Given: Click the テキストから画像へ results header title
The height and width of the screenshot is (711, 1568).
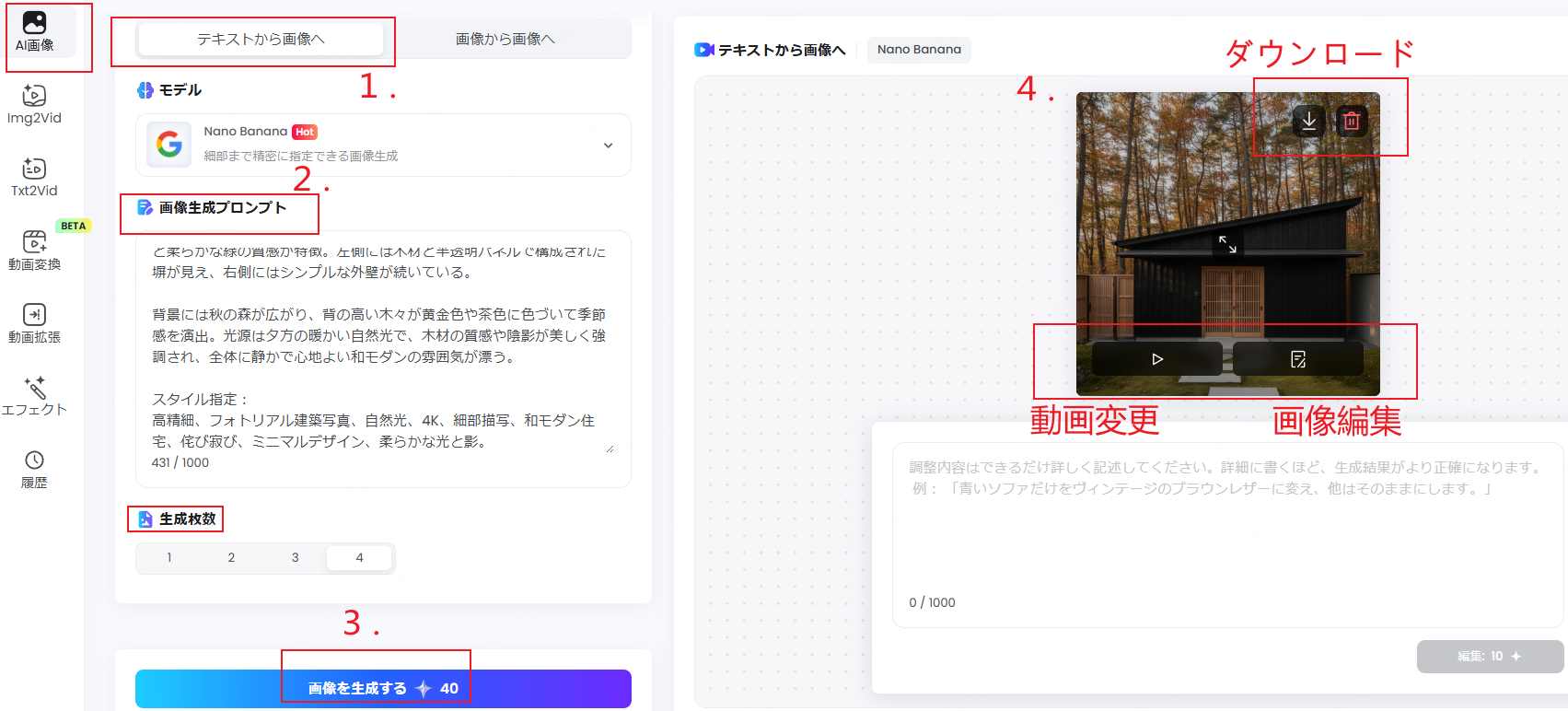Looking at the screenshot, I should 782,50.
